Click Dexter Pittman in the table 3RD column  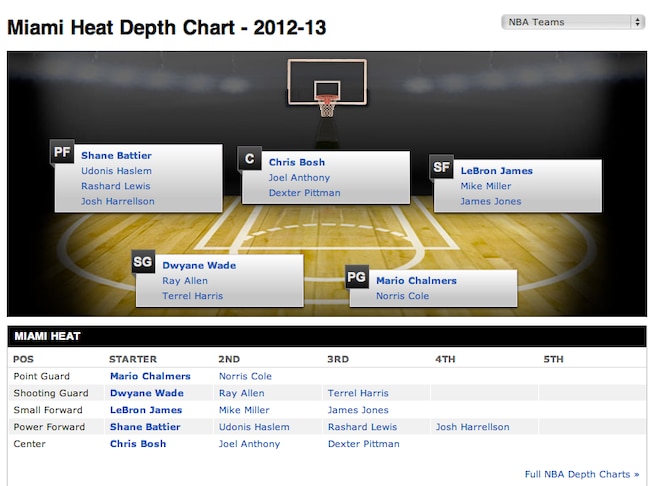tap(363, 444)
